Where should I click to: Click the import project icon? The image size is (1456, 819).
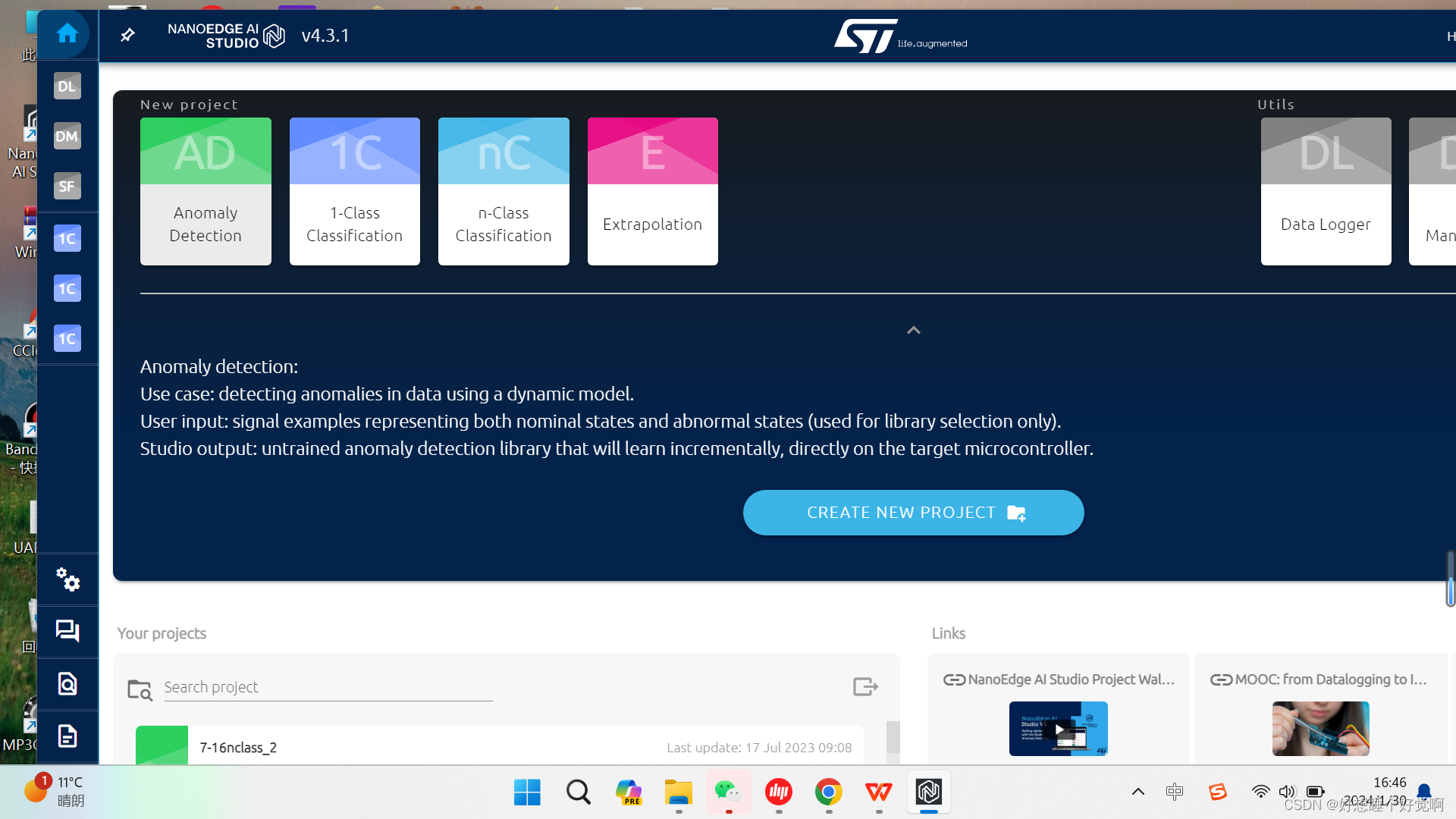[865, 687]
